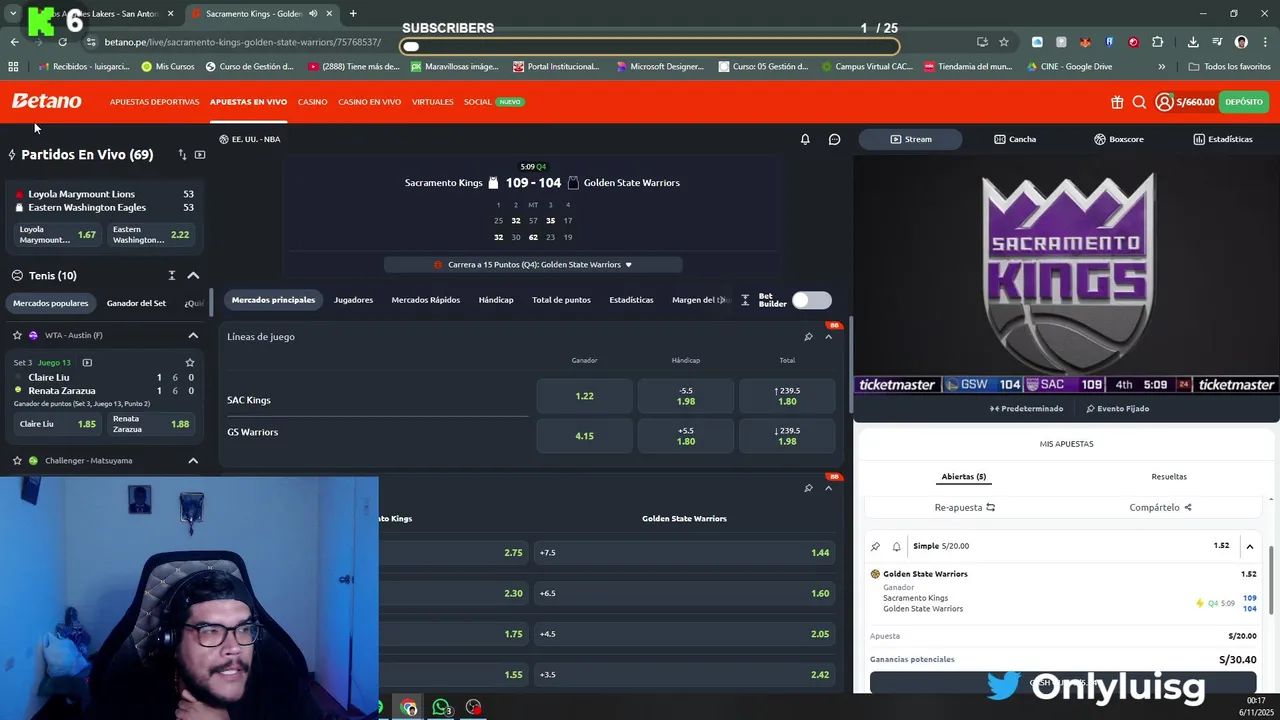Click Compártelo share button
Image resolution: width=1280 pixels, height=720 pixels.
point(1160,508)
